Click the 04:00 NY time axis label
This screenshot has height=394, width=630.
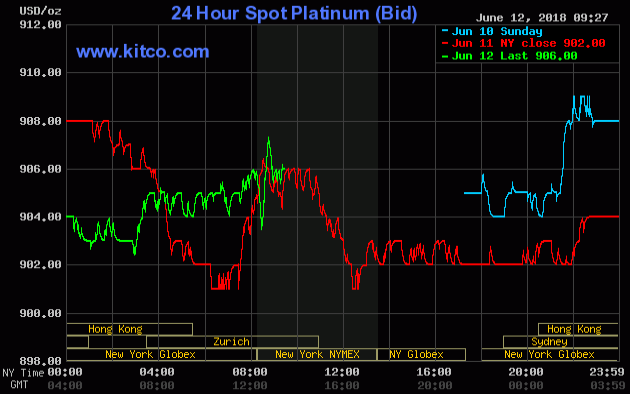(x=157, y=372)
